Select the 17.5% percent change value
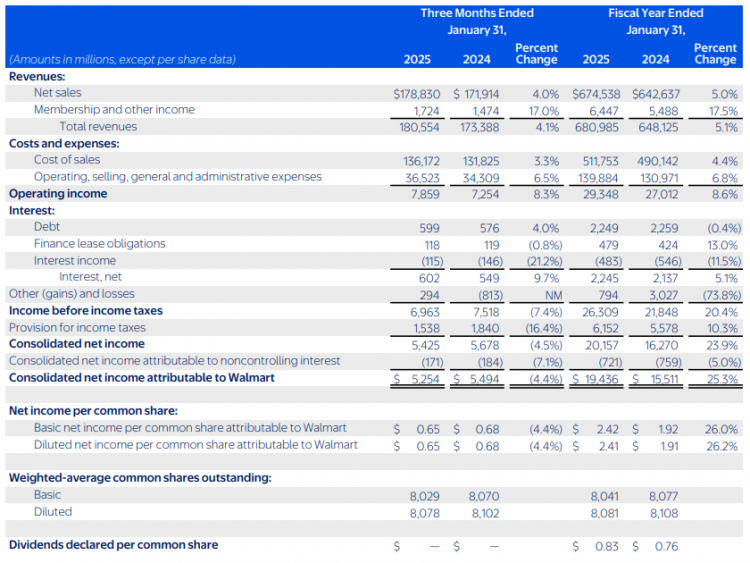 723,111
